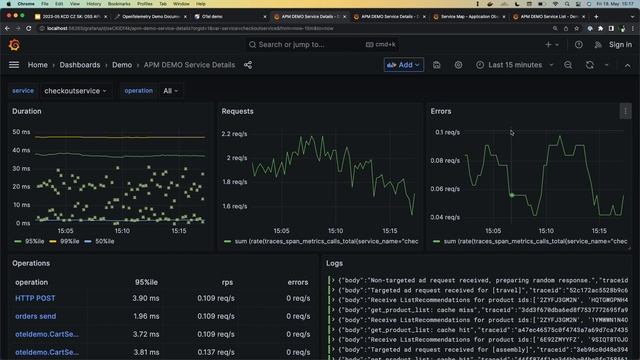Reload the page in Chrome
Image resolution: width=640 pixels, height=360 pixels.
point(29,29)
